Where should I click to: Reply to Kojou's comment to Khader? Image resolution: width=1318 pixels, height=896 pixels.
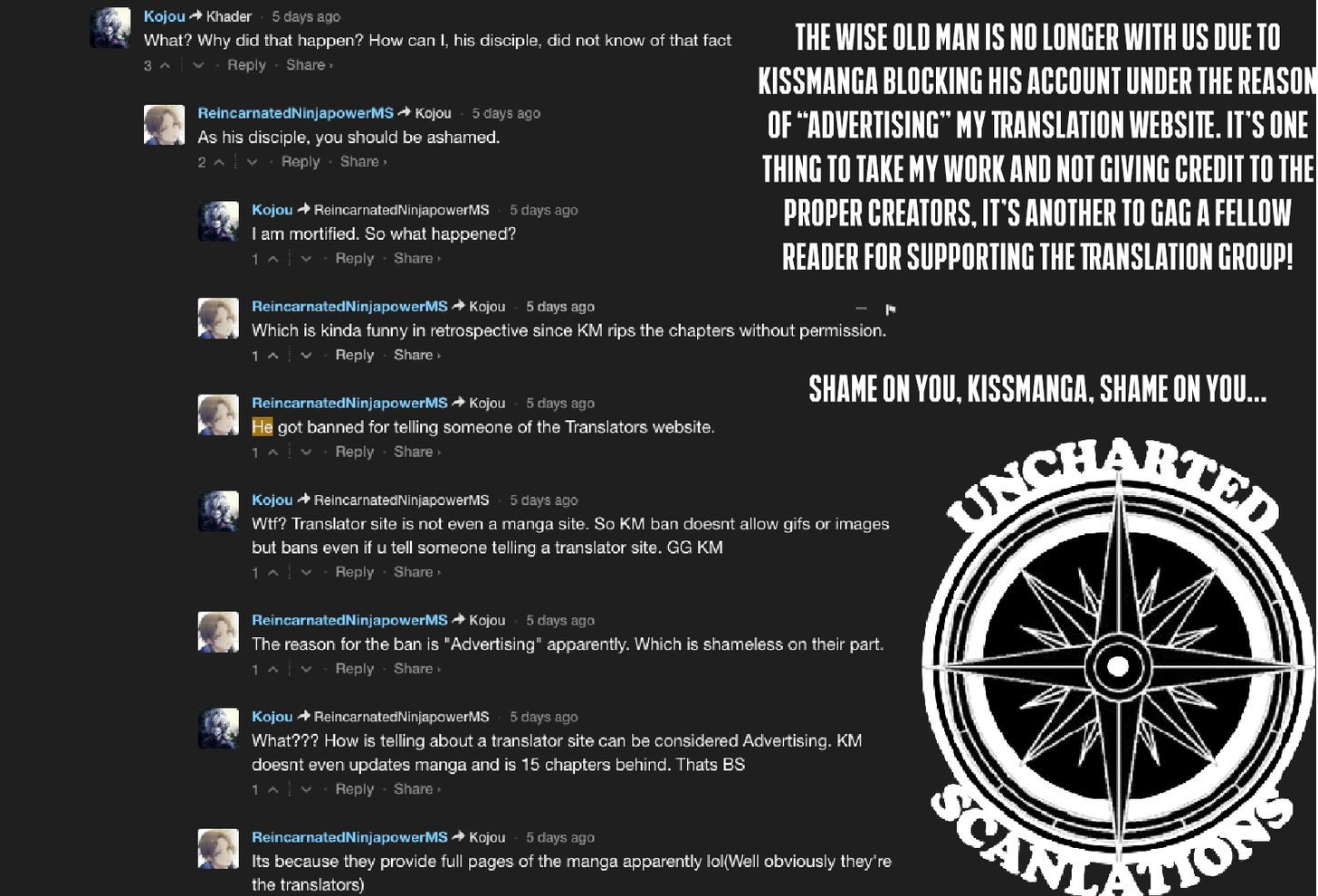pyautogui.click(x=246, y=65)
